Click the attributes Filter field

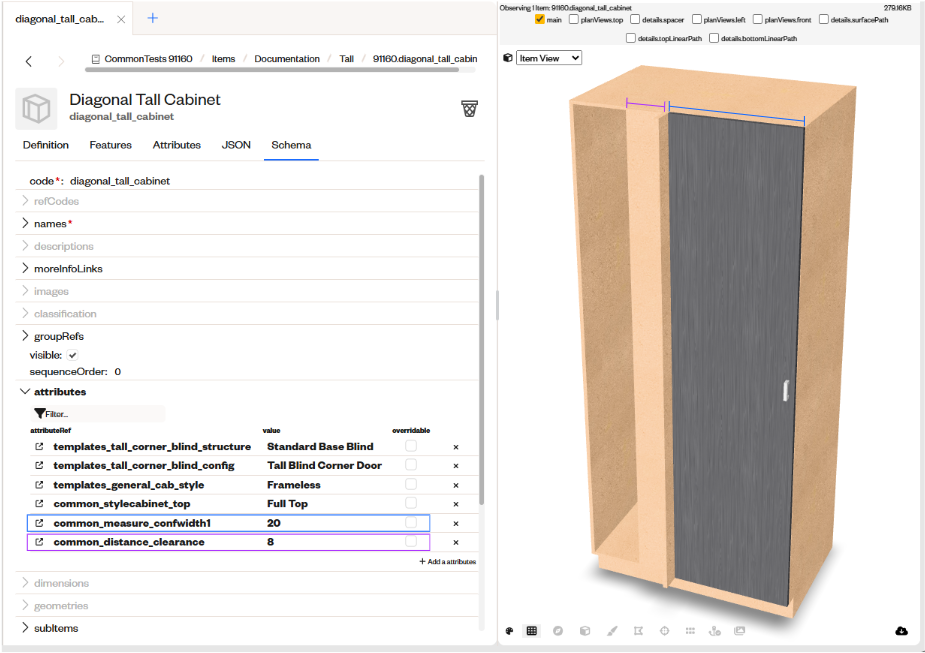pos(98,414)
